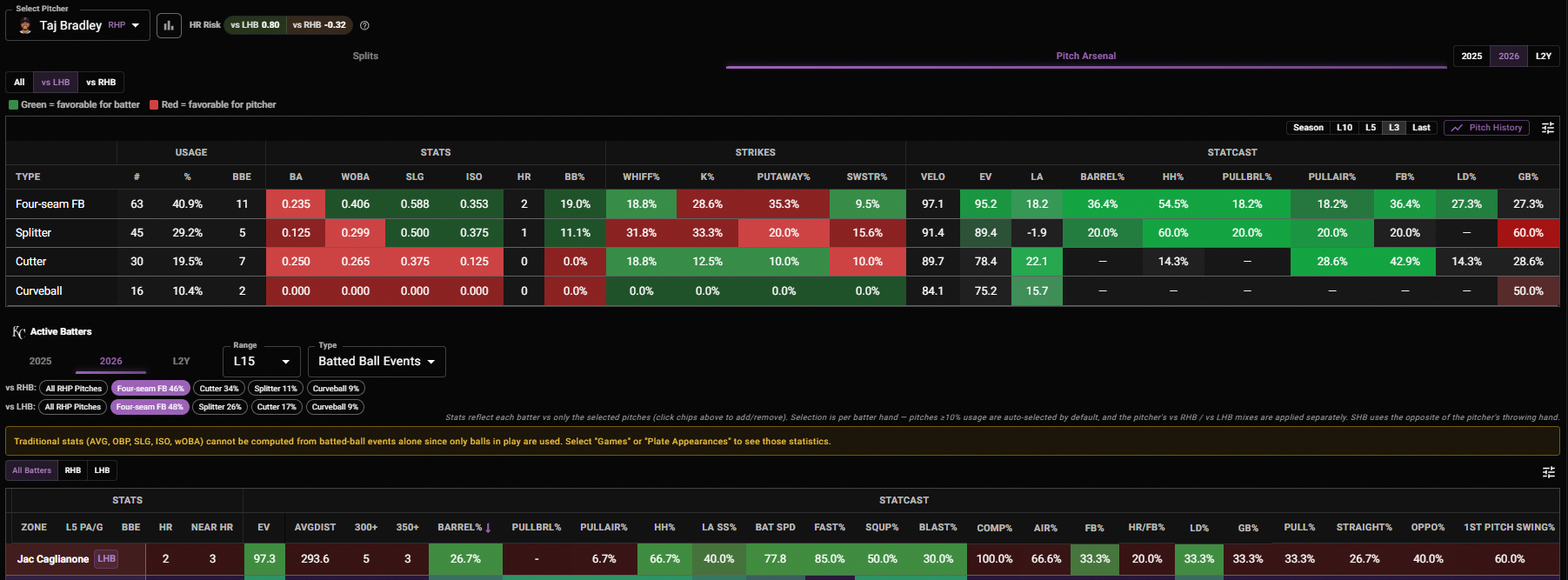This screenshot has height=580, width=1568.
Task: Switch to the Splits tab
Action: [x=365, y=57]
